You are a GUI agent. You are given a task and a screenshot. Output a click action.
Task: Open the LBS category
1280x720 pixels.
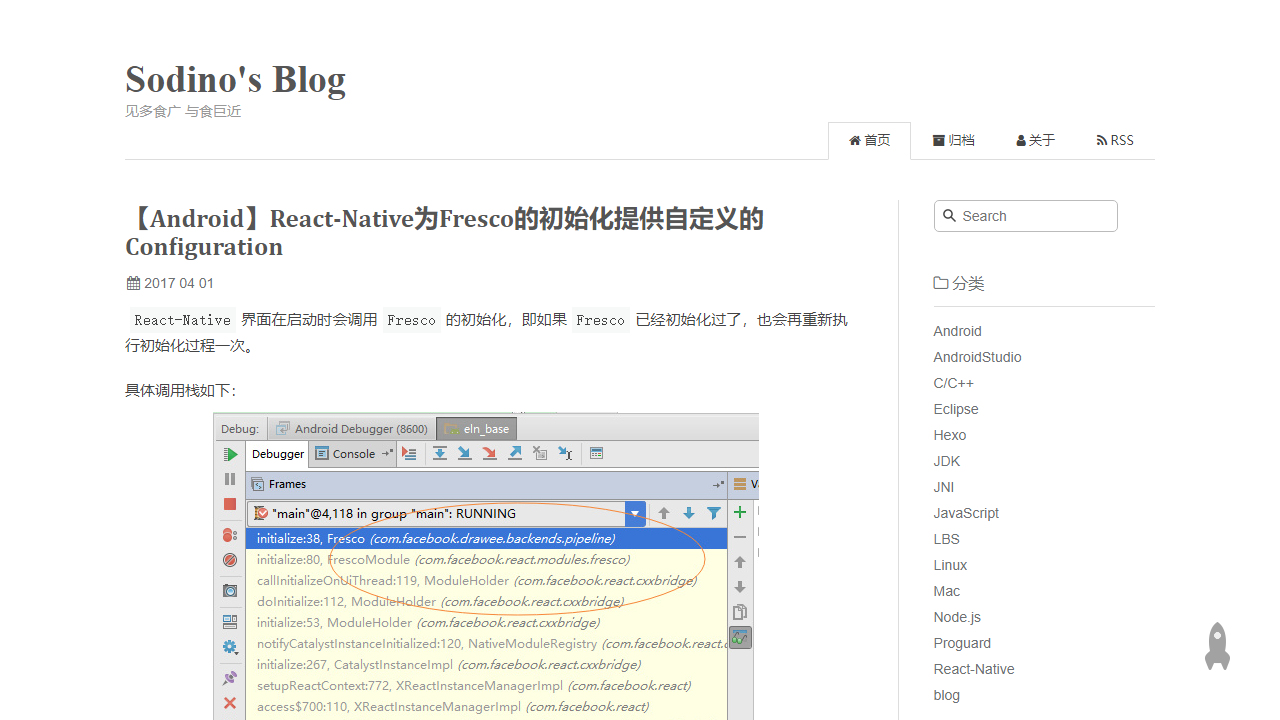tap(947, 539)
